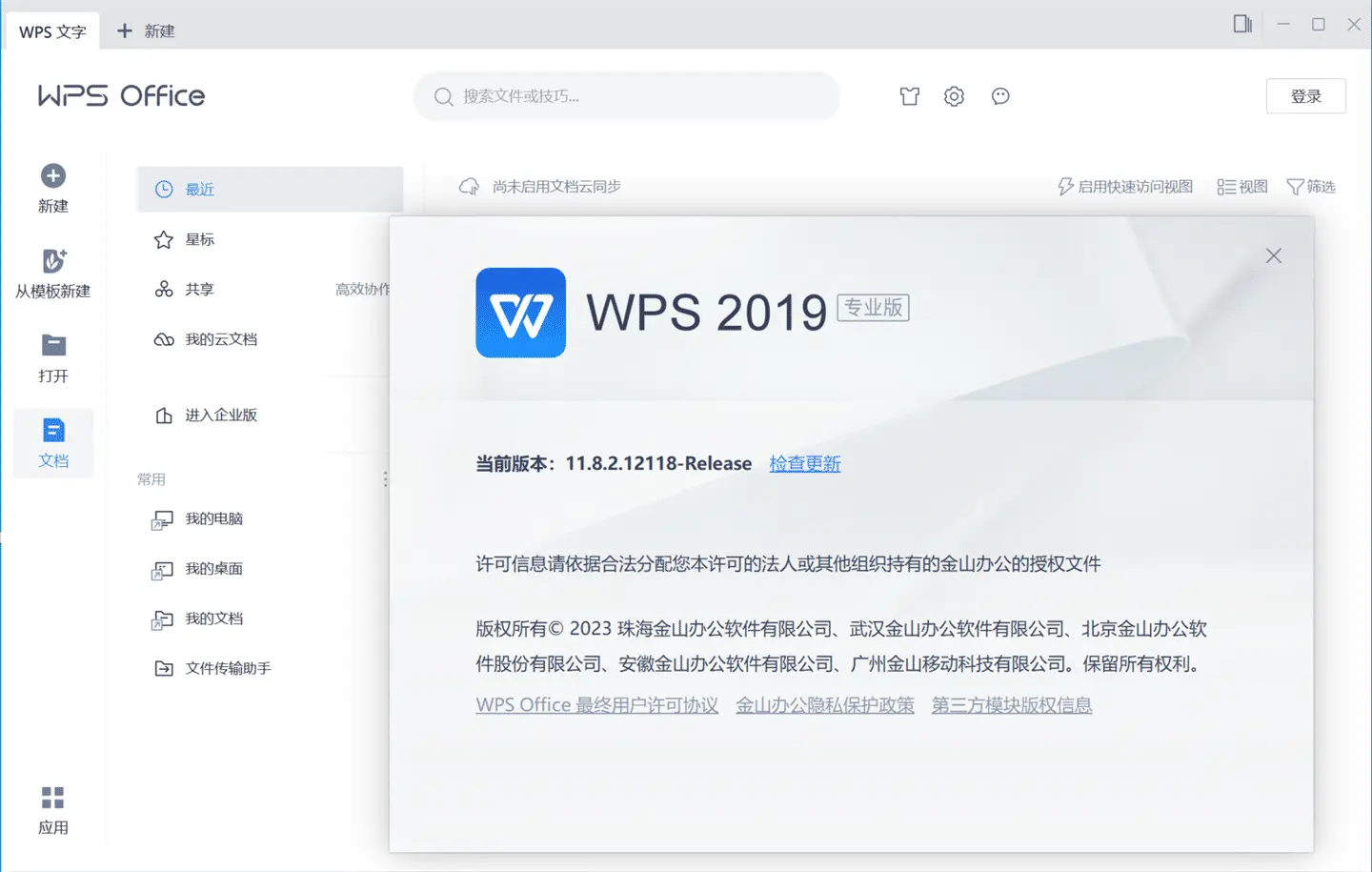The image size is (1372, 872).
Task: Select 我的云文档 in navigation list
Action: click(220, 339)
